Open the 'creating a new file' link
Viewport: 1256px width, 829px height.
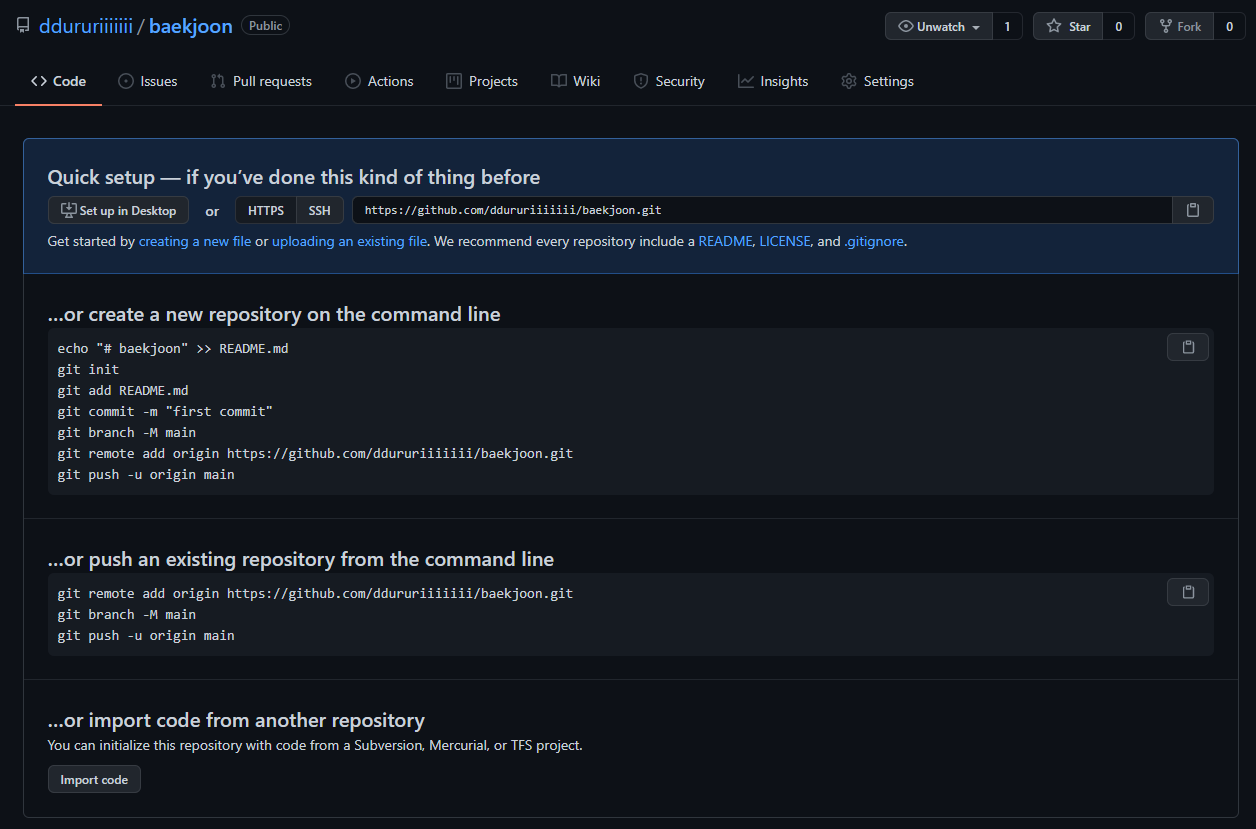click(195, 241)
